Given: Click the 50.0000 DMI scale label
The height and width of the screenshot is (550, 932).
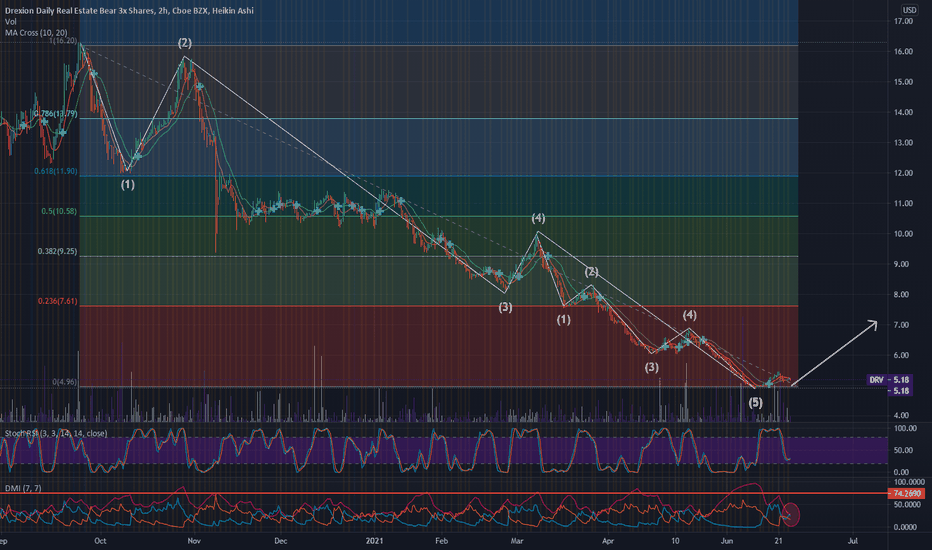Looking at the screenshot, I should 909,505.
